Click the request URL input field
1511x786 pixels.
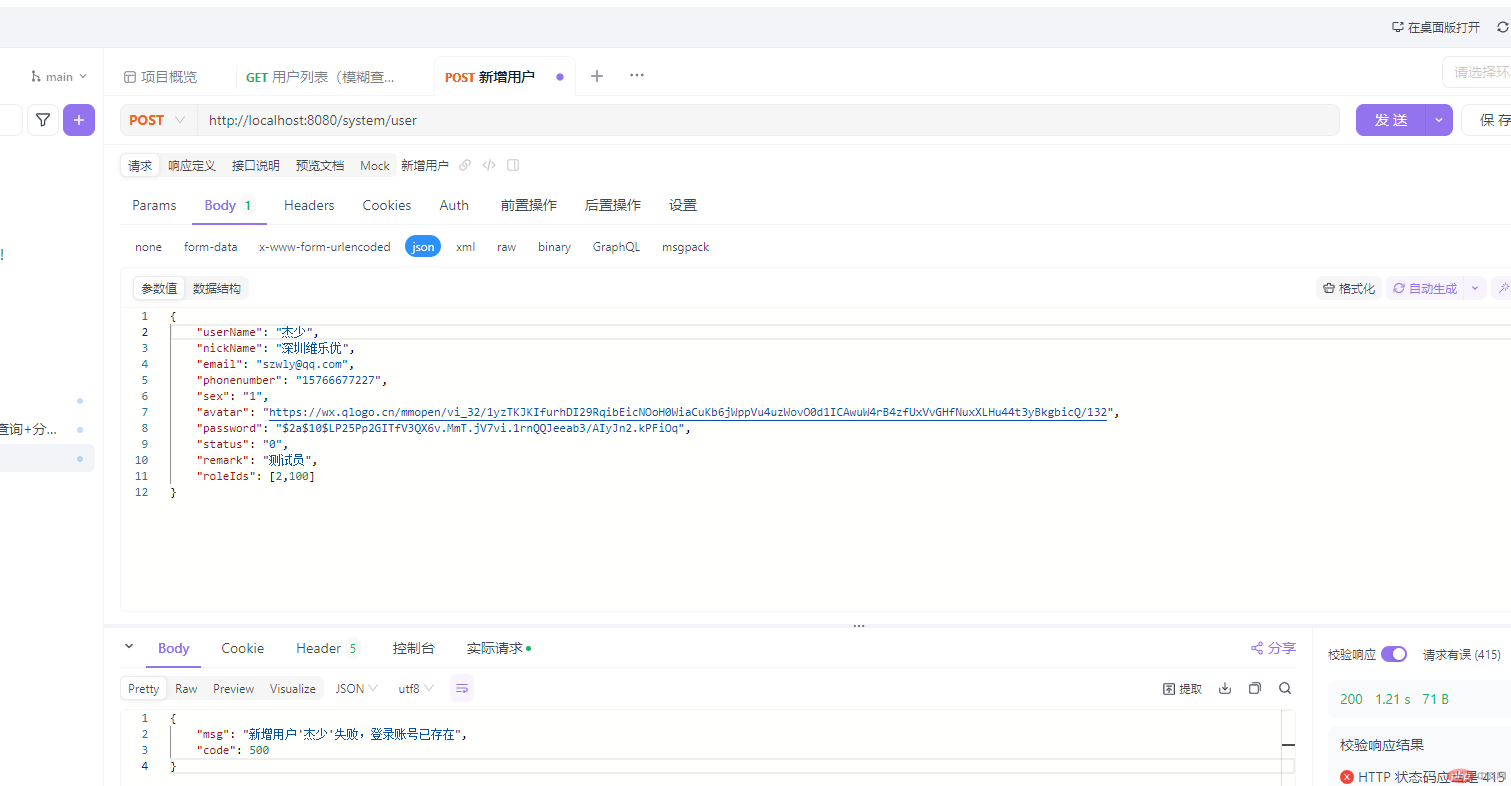point(760,120)
